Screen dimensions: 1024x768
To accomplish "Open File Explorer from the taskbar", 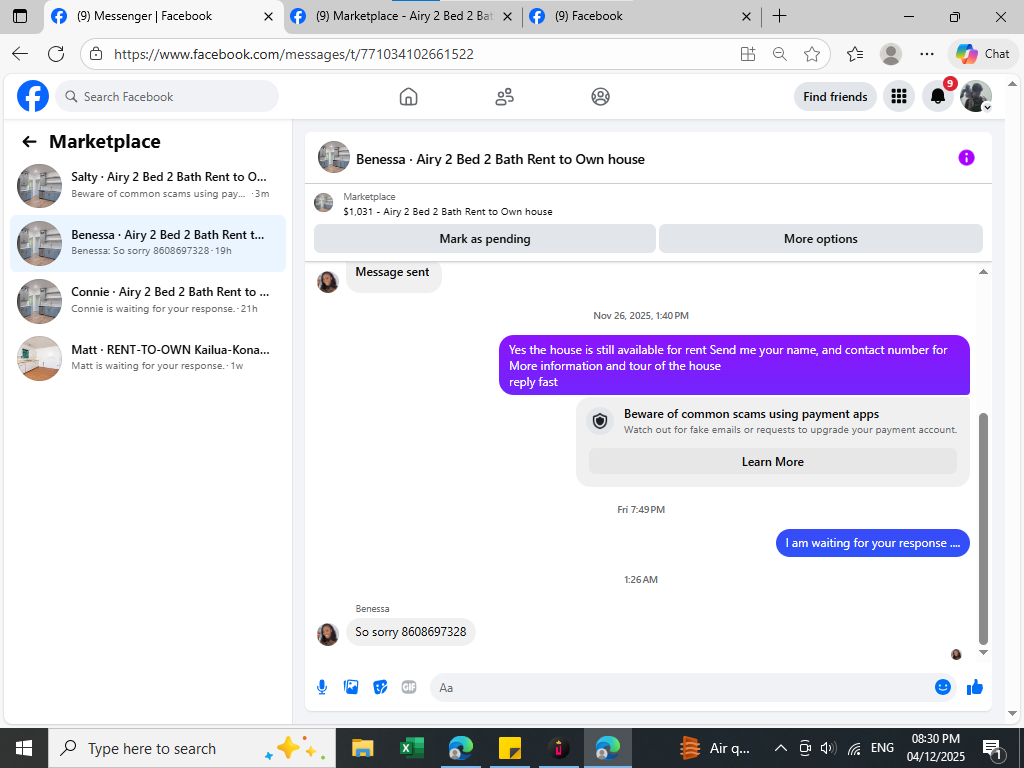I will pos(362,748).
